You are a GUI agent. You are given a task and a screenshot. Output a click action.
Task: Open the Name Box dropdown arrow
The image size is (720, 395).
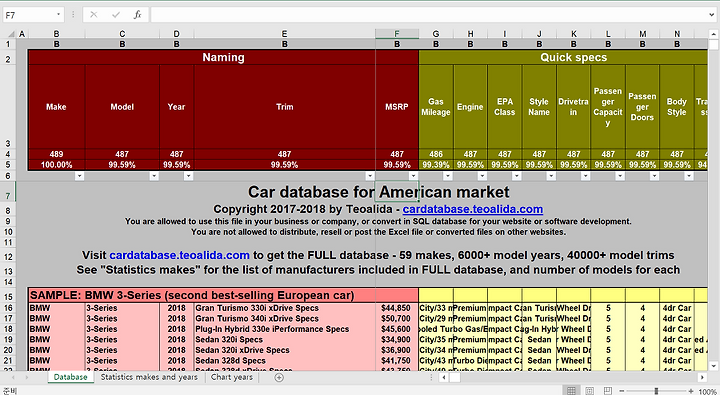coord(58,15)
